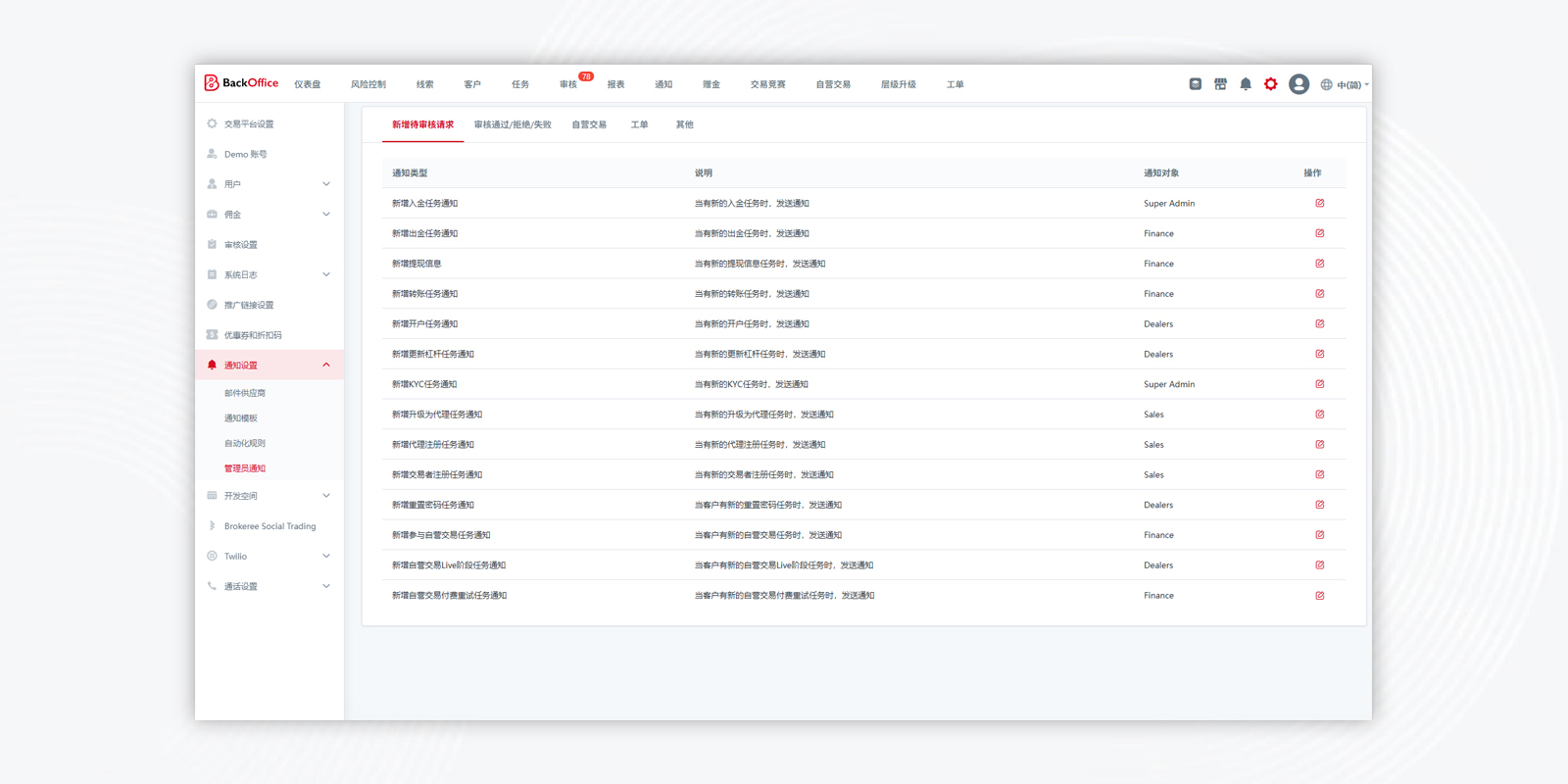Open 交易竞赛 in the top navigation
The image size is (1568, 784).
[x=768, y=84]
